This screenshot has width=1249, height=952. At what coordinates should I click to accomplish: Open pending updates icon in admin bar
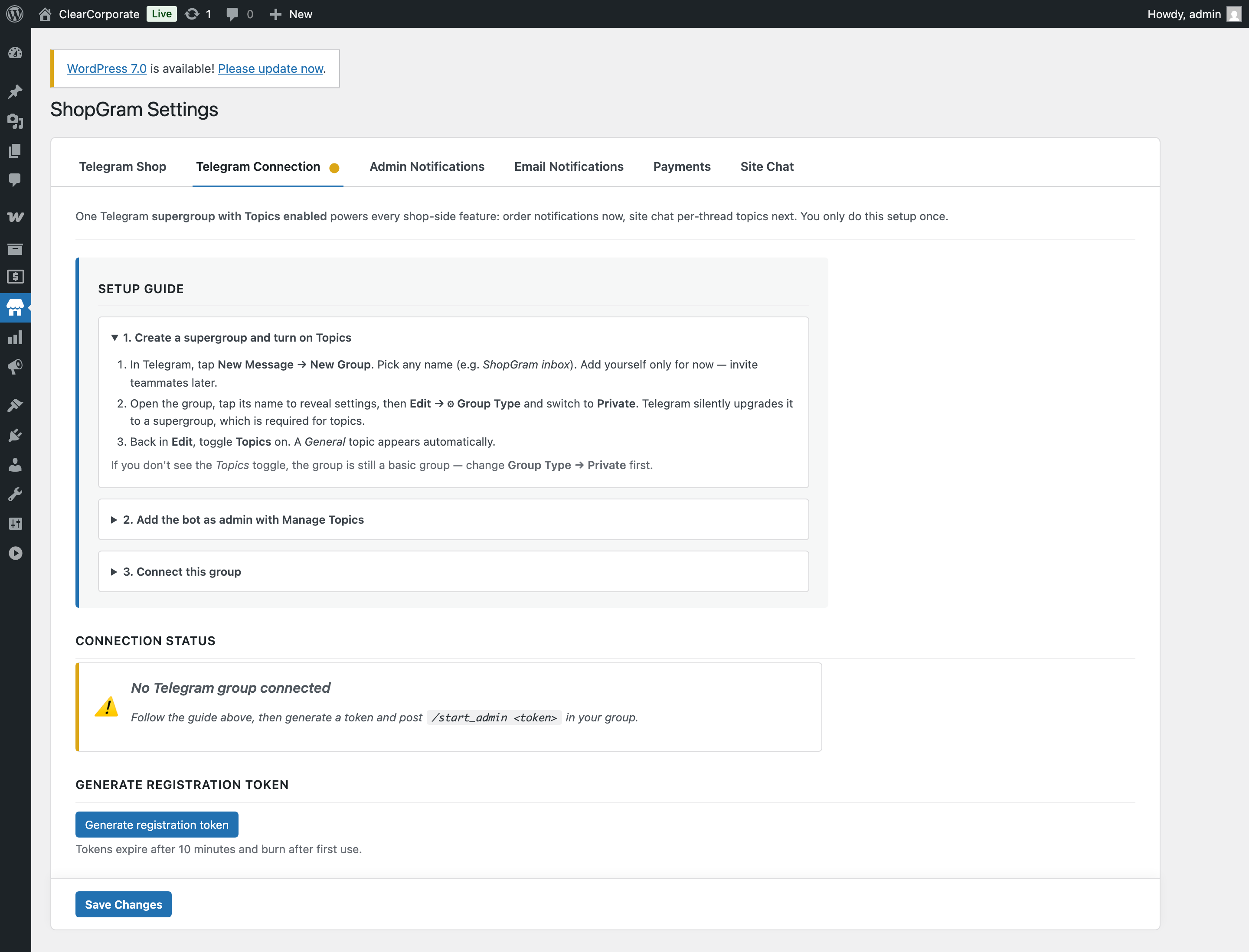coord(192,13)
